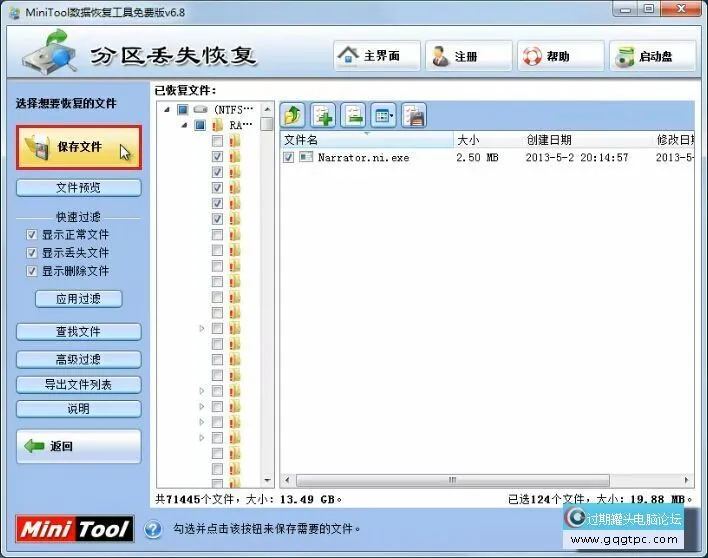Toggle 显示删除文件 checkbox

pyautogui.click(x=31, y=271)
